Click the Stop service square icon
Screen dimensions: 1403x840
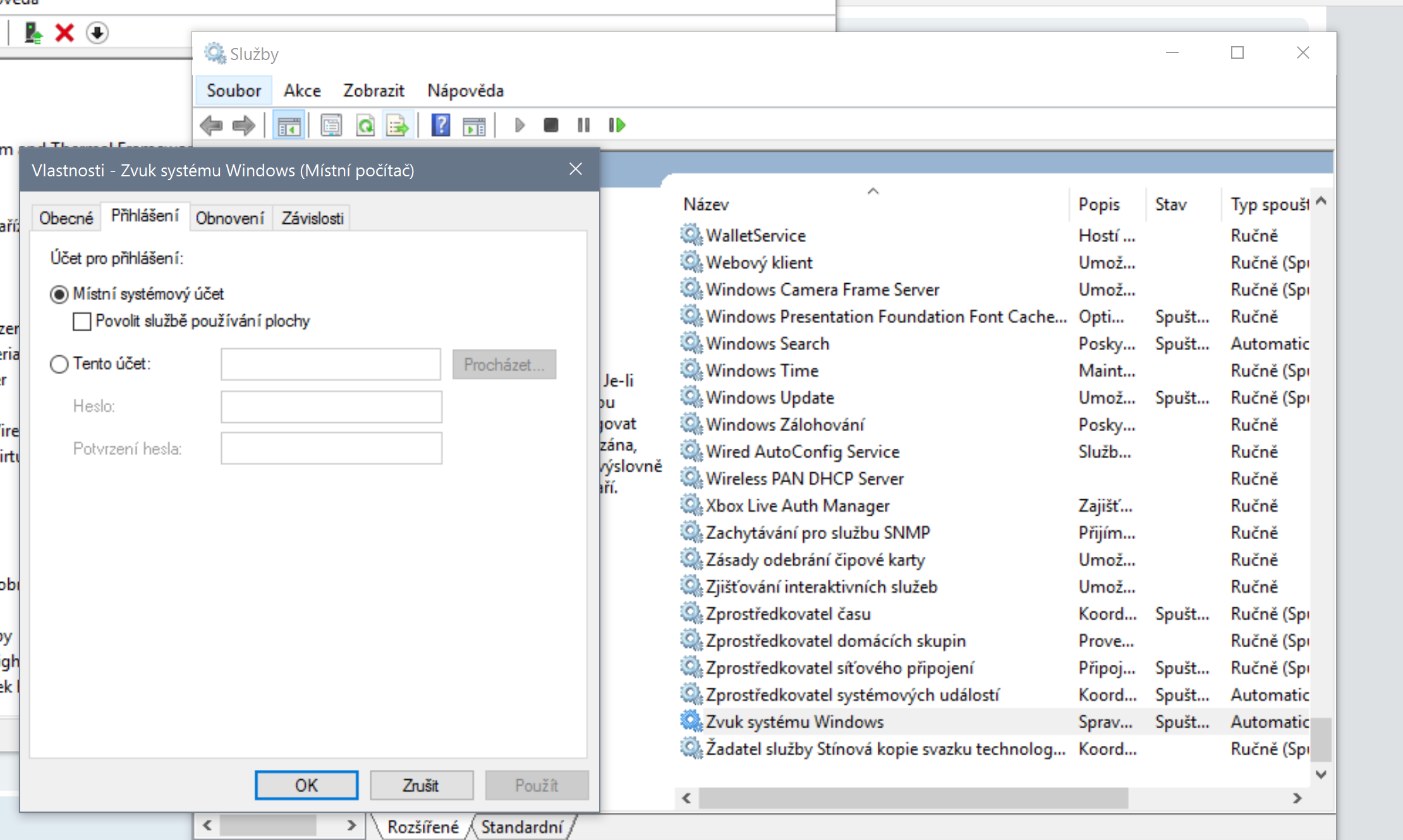[x=551, y=126]
